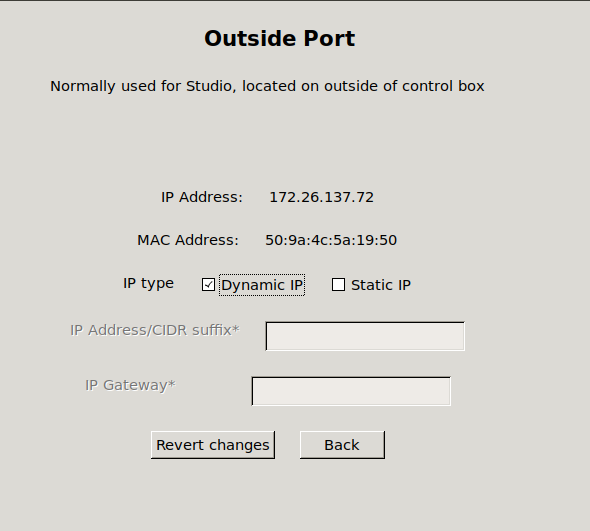This screenshot has height=531, width=590.
Task: Go Back from Outside Port page
Action: pyautogui.click(x=342, y=445)
